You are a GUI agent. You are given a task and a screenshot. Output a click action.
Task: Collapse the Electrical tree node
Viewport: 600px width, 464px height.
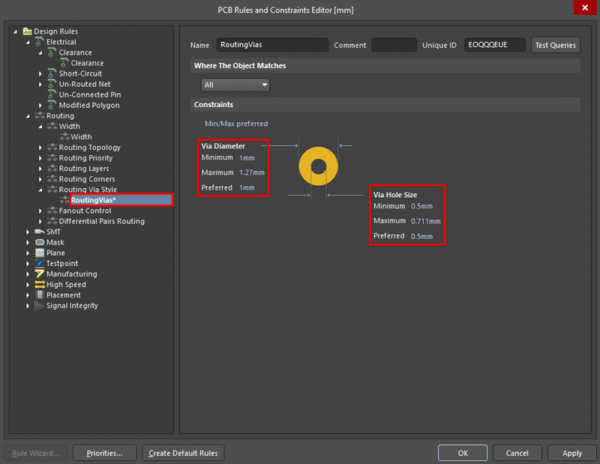[28, 42]
